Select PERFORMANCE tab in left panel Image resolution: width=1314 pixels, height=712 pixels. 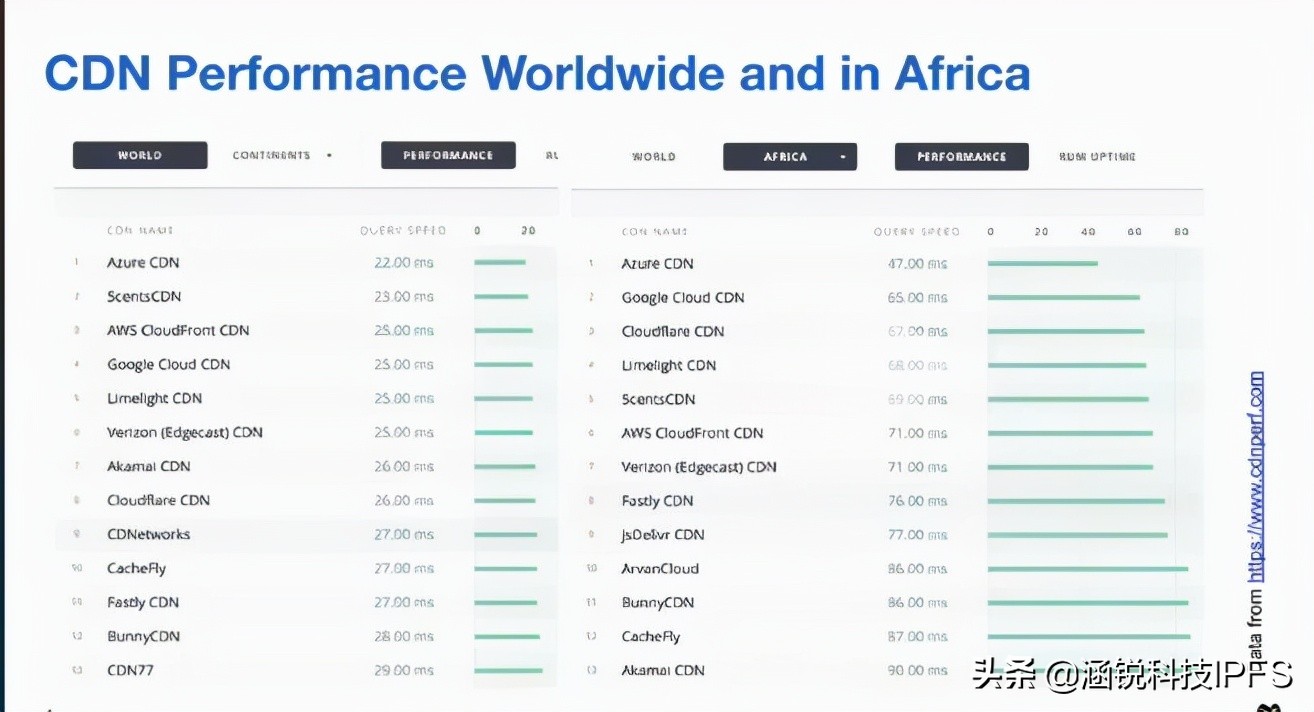[448, 155]
